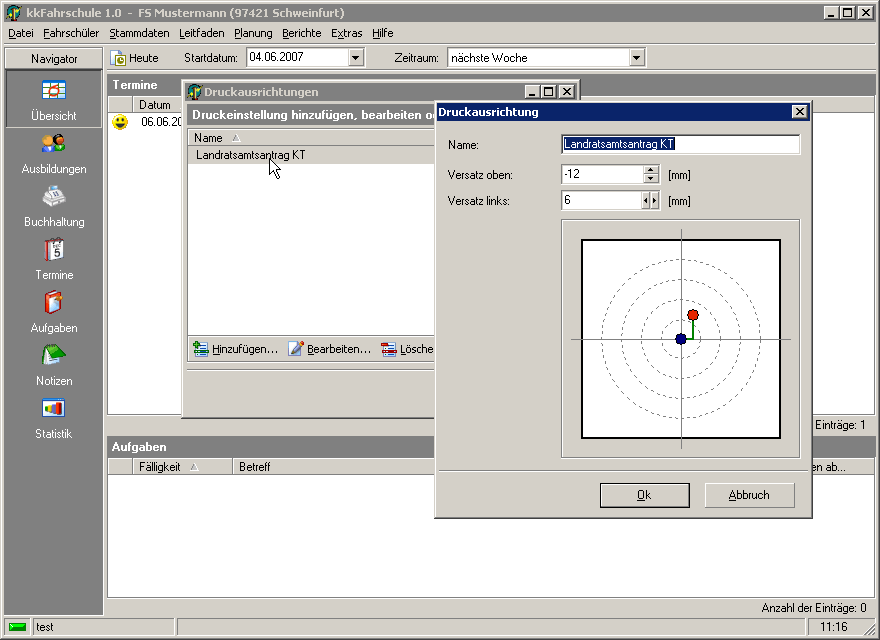The image size is (880, 640).
Task: Select the Buchhaltung navigator icon
Action: (54, 198)
